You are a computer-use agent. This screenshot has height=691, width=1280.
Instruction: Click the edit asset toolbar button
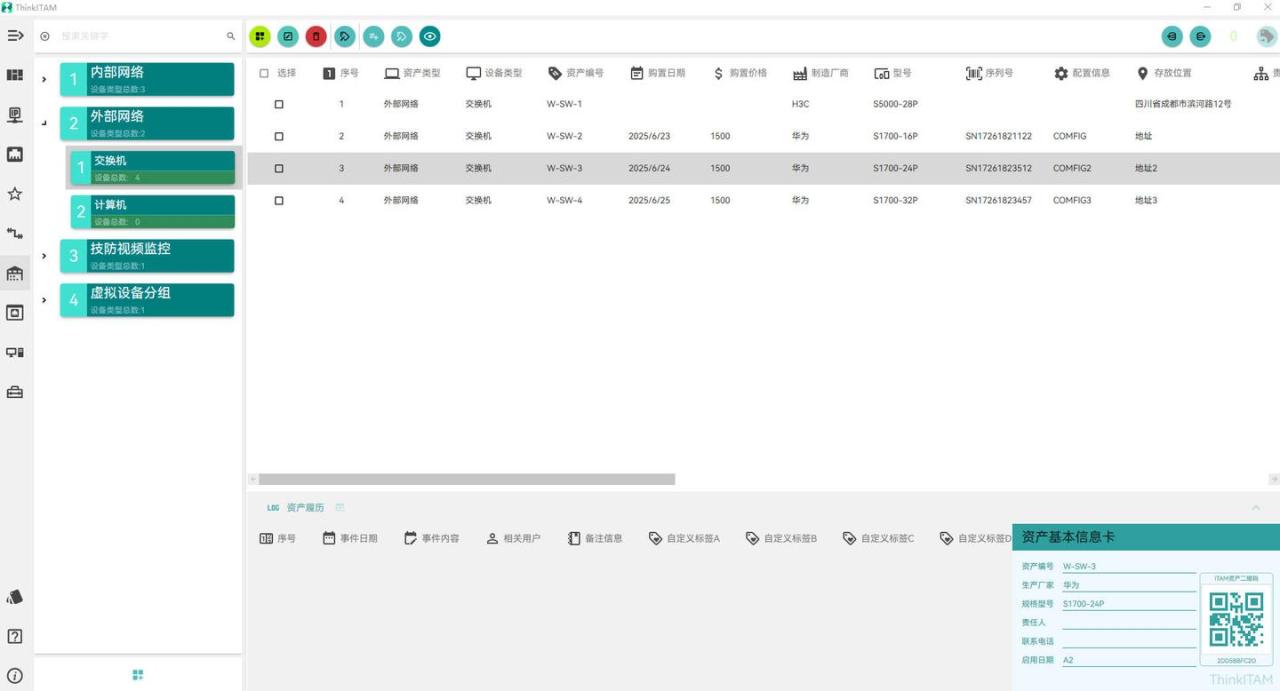pyautogui.click(x=288, y=37)
